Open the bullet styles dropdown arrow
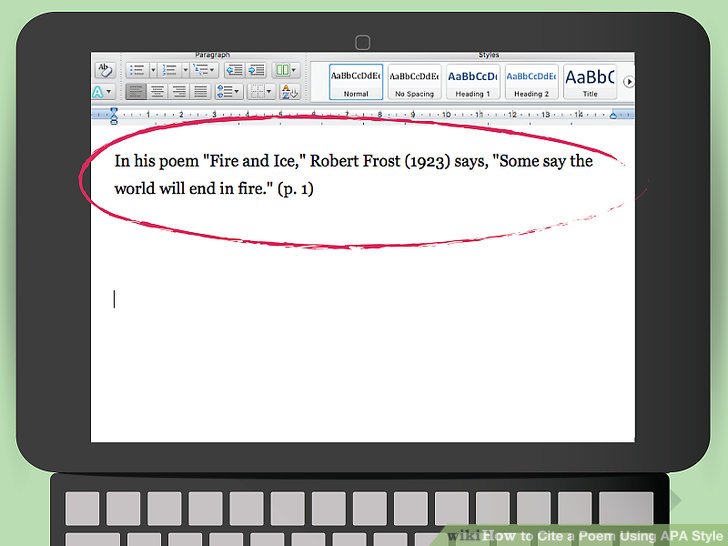 [153, 70]
